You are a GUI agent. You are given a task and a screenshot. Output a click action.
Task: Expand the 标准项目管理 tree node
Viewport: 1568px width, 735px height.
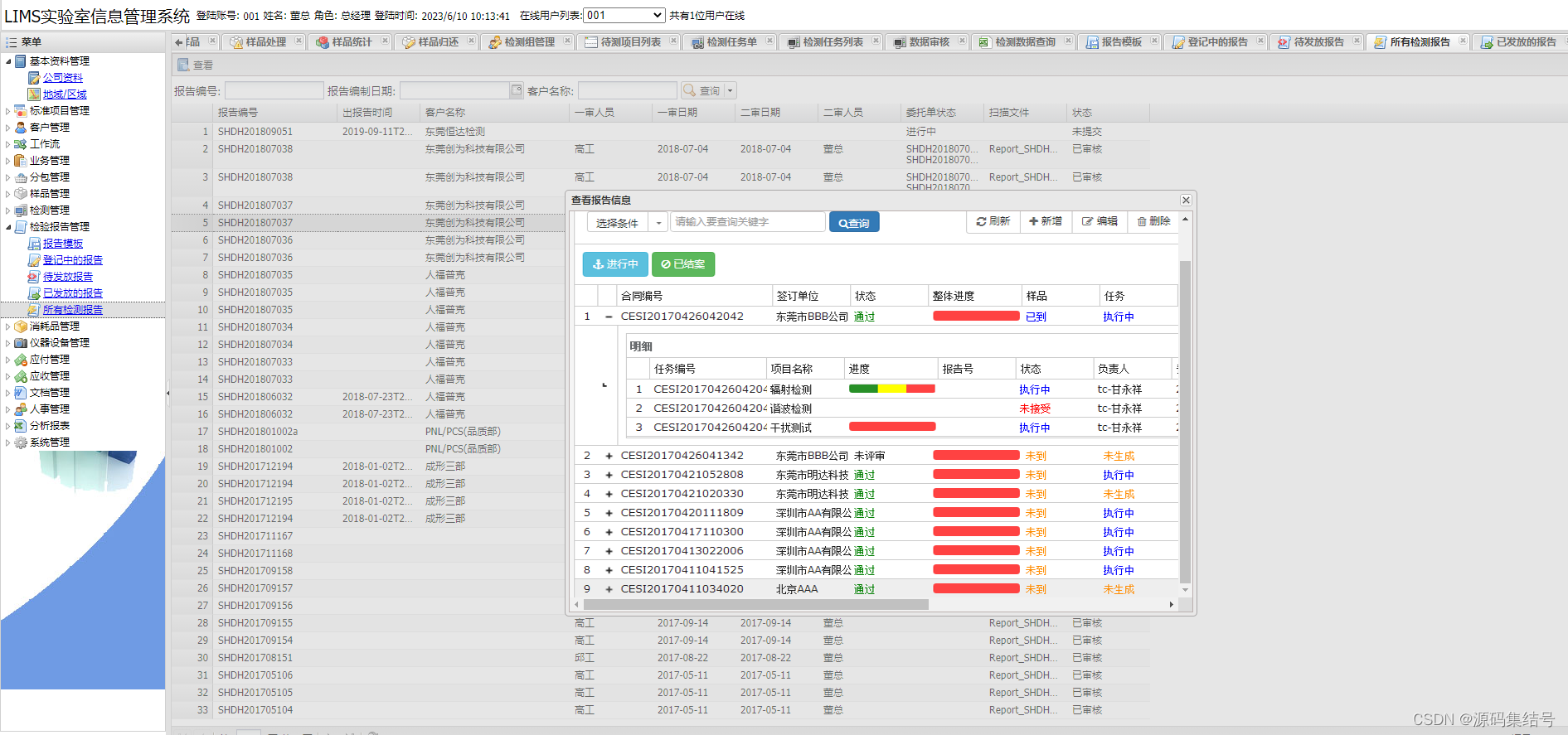[x=8, y=111]
